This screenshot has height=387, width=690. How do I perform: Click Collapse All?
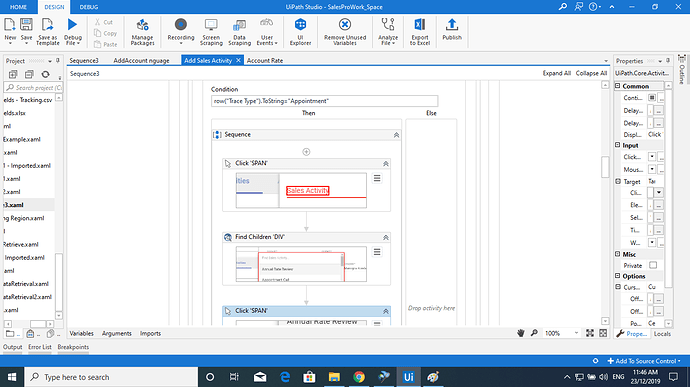point(591,73)
